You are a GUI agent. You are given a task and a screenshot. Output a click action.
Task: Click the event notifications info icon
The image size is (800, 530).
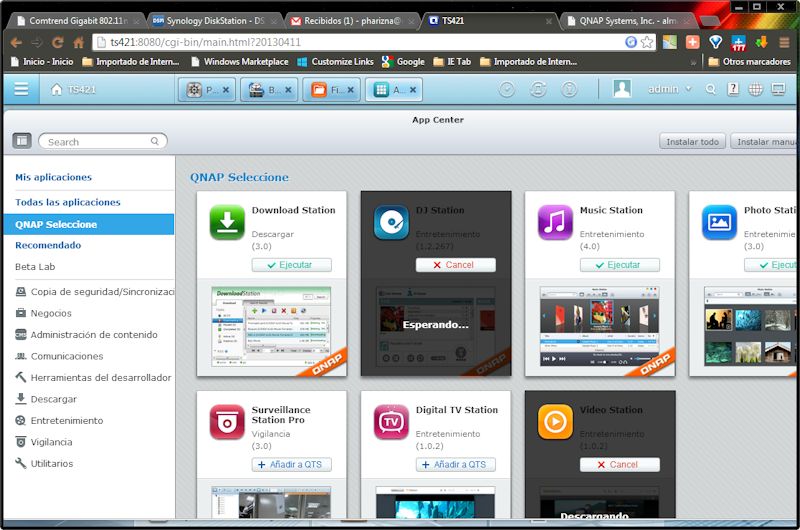point(569,89)
